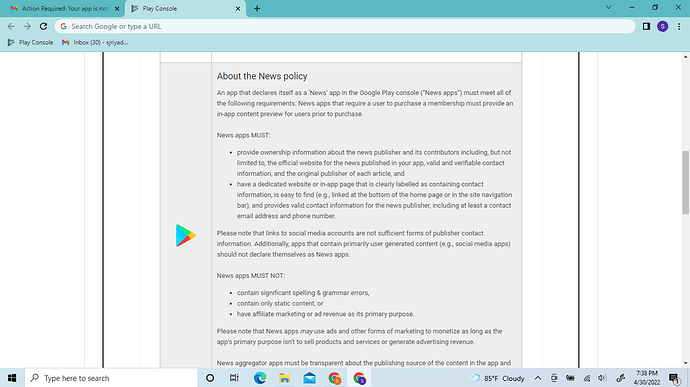
Task: Open Cortana circle icon on taskbar
Action: (210, 378)
